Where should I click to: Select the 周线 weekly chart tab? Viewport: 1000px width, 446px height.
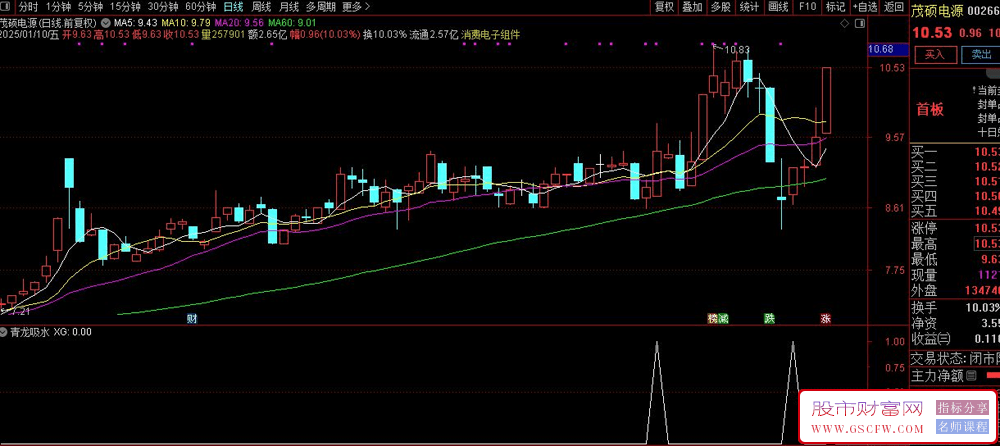pos(261,7)
